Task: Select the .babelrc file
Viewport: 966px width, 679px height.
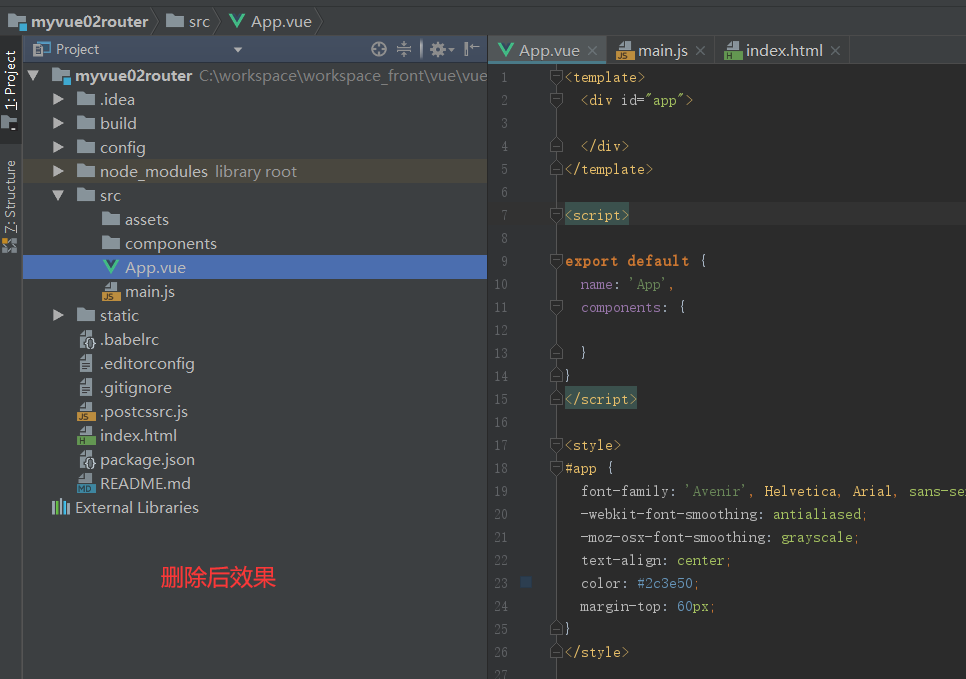Action: coord(118,340)
